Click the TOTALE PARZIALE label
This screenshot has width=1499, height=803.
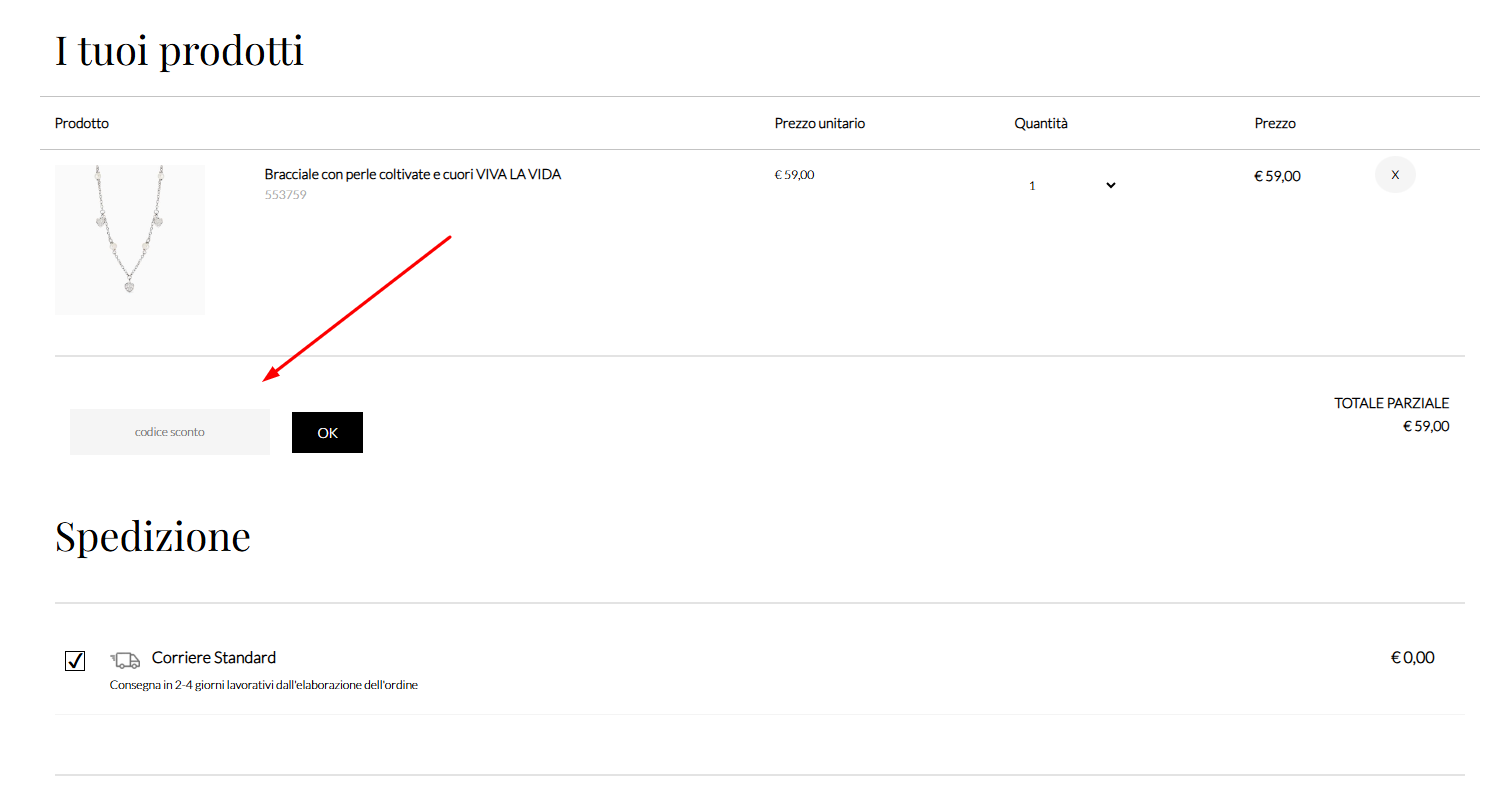[x=1391, y=403]
